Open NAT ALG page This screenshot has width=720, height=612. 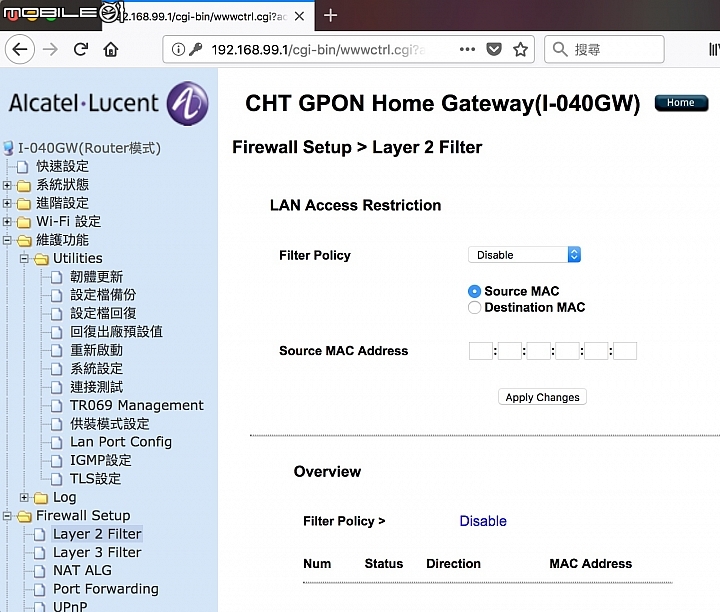point(82,570)
